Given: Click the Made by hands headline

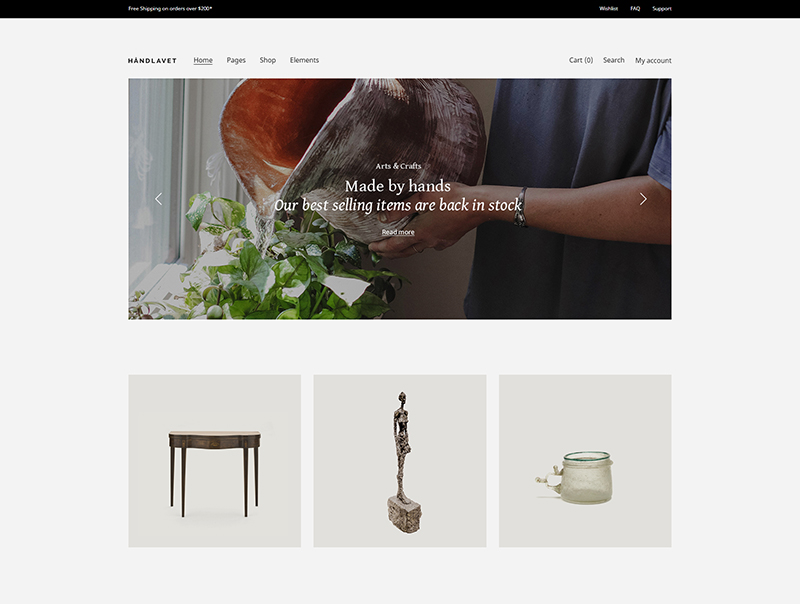Looking at the screenshot, I should (x=397, y=186).
